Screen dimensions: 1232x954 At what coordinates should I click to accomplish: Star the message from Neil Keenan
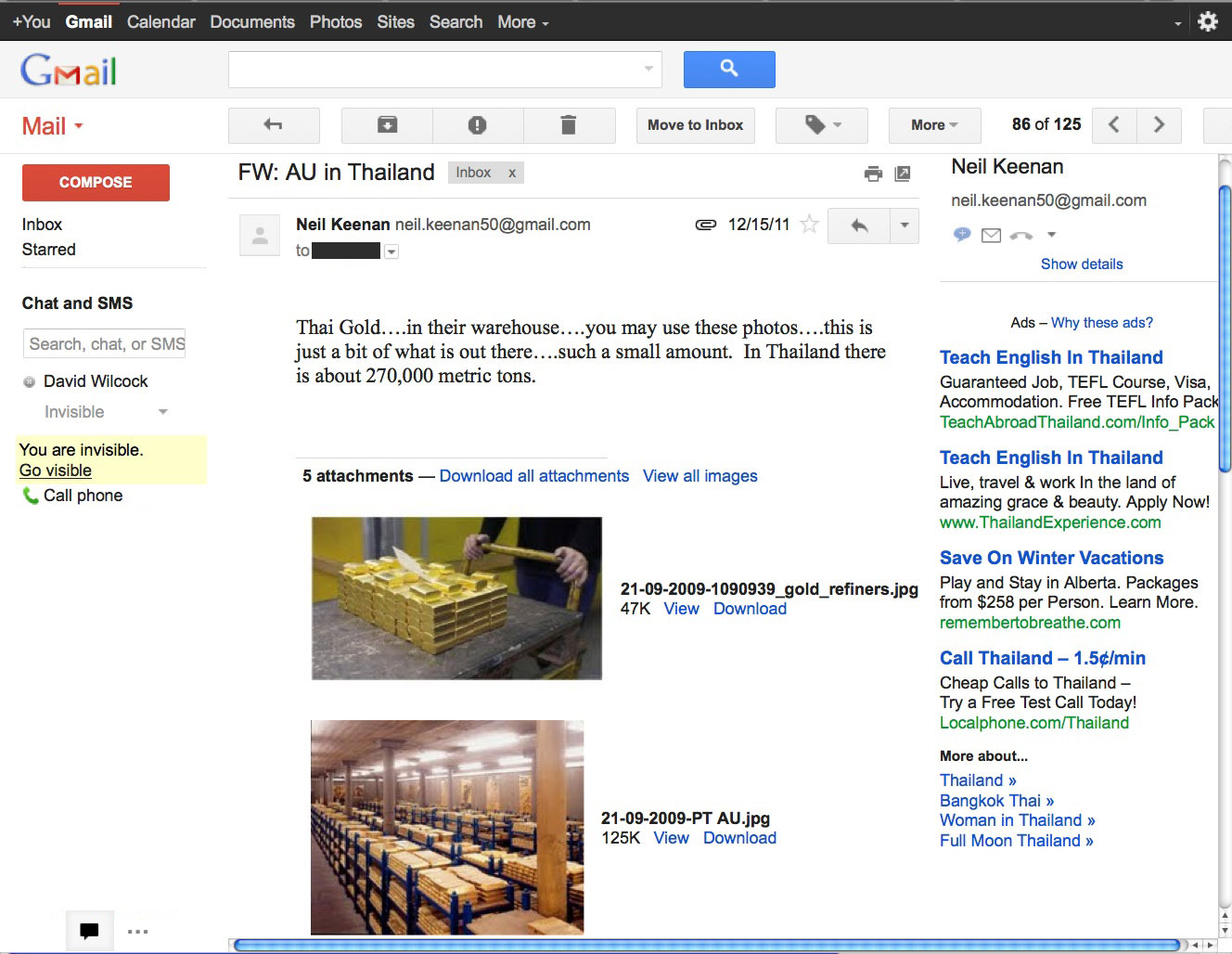(810, 224)
